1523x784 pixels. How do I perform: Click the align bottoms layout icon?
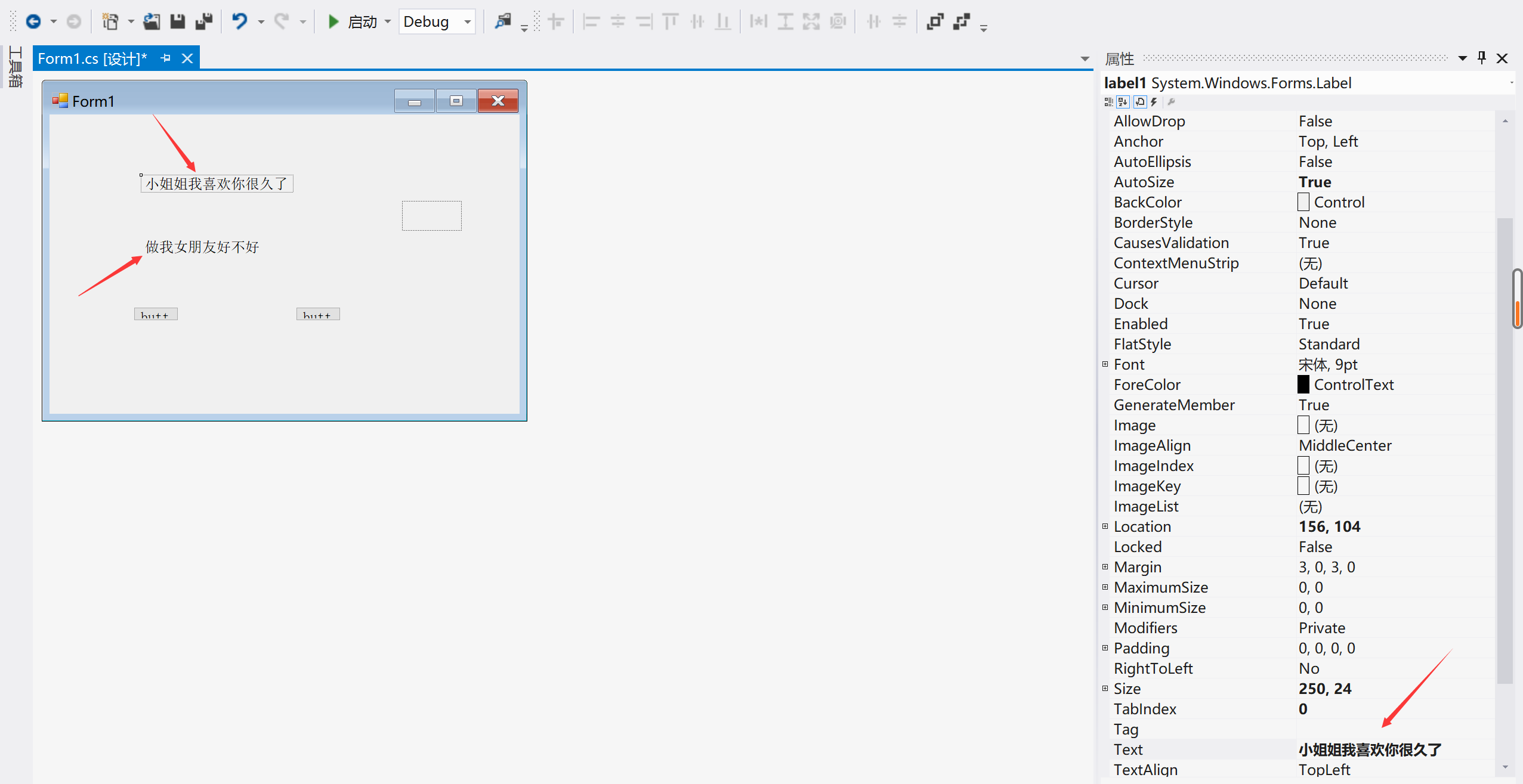[x=723, y=22]
